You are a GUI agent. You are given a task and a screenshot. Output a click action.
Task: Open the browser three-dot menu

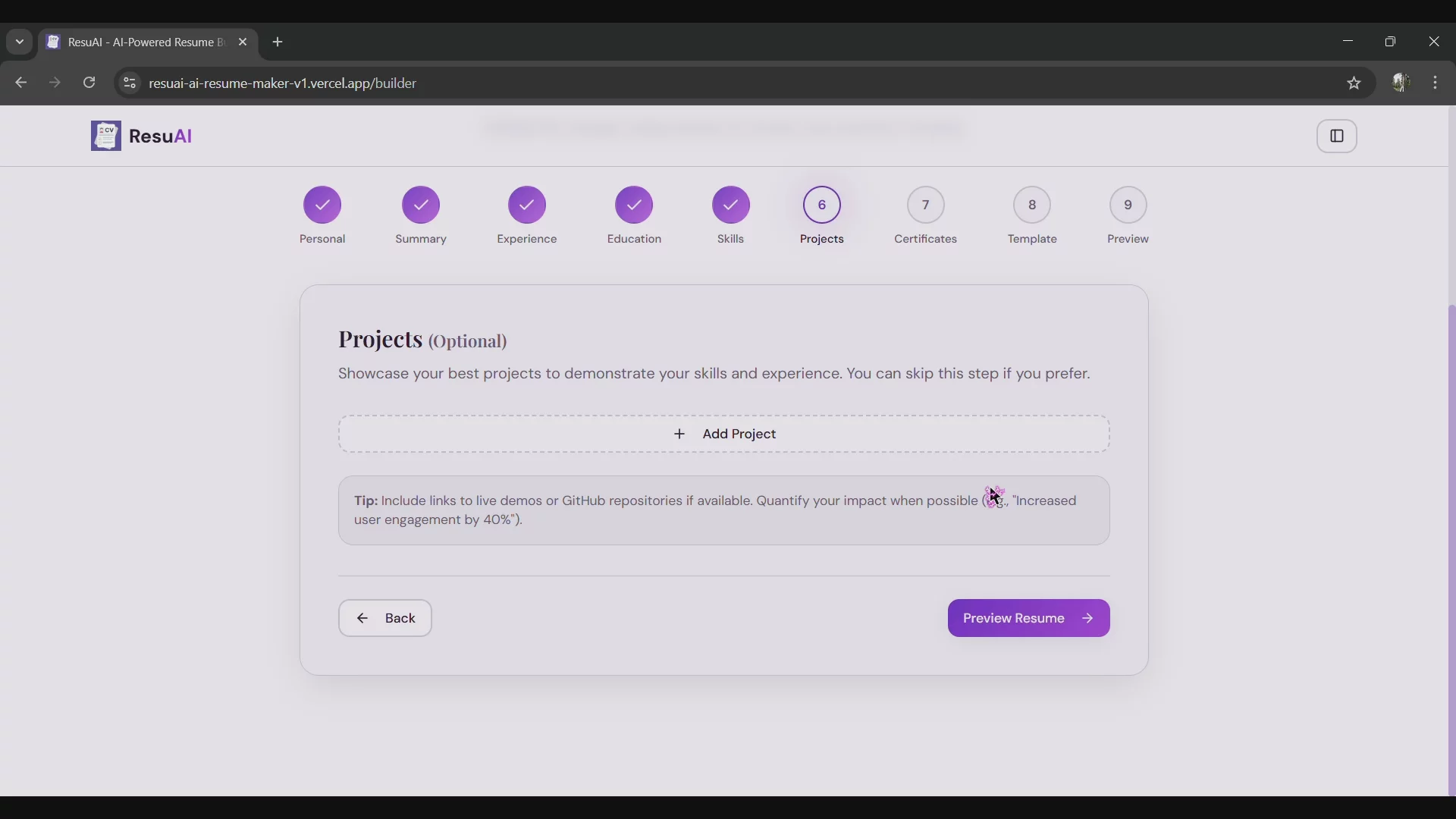click(x=1436, y=83)
